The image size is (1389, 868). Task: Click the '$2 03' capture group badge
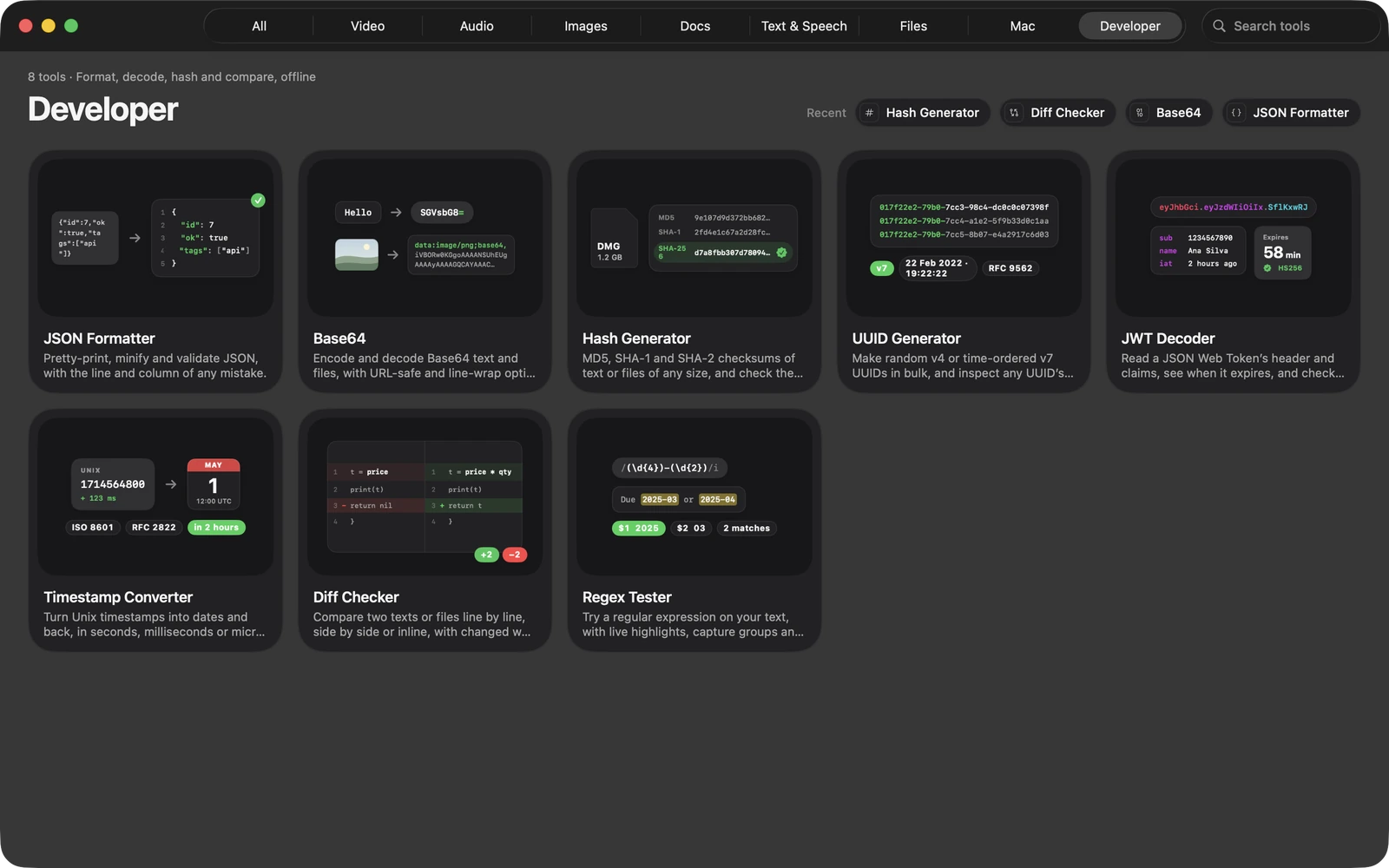tap(691, 528)
